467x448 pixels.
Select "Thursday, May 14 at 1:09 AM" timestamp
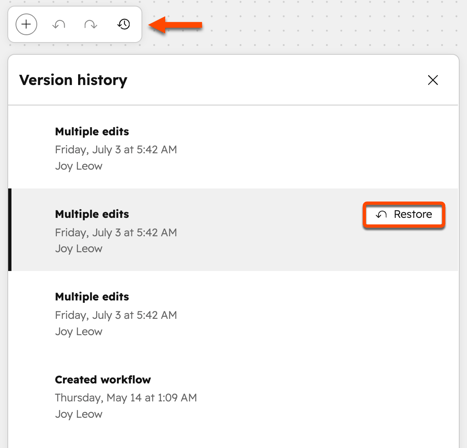126,398
